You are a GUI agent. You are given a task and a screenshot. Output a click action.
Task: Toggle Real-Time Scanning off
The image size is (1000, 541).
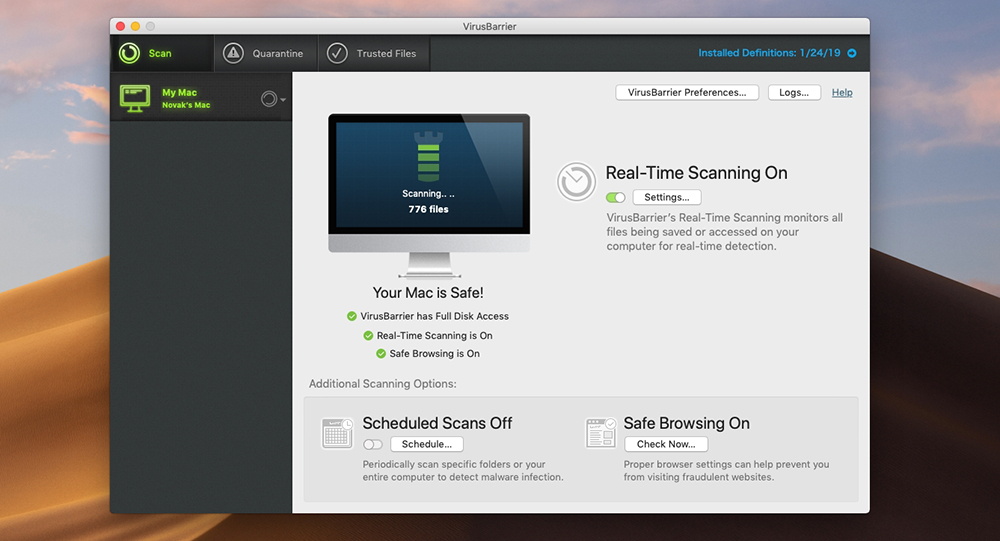coord(615,197)
